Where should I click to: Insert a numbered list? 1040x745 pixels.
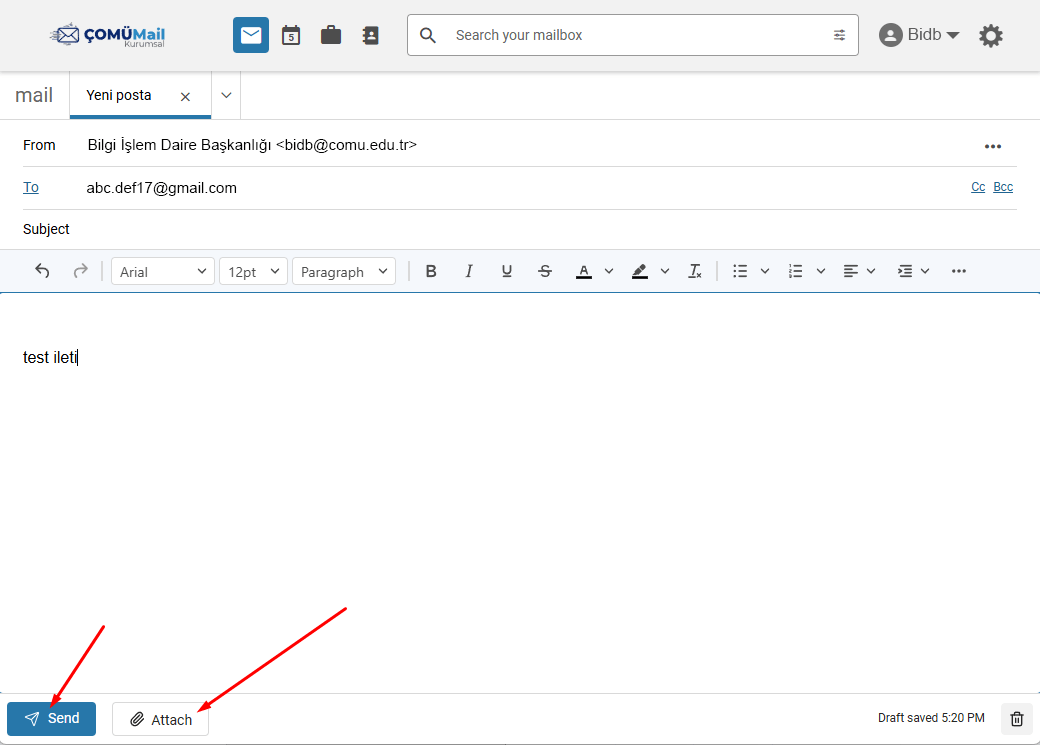coord(796,271)
